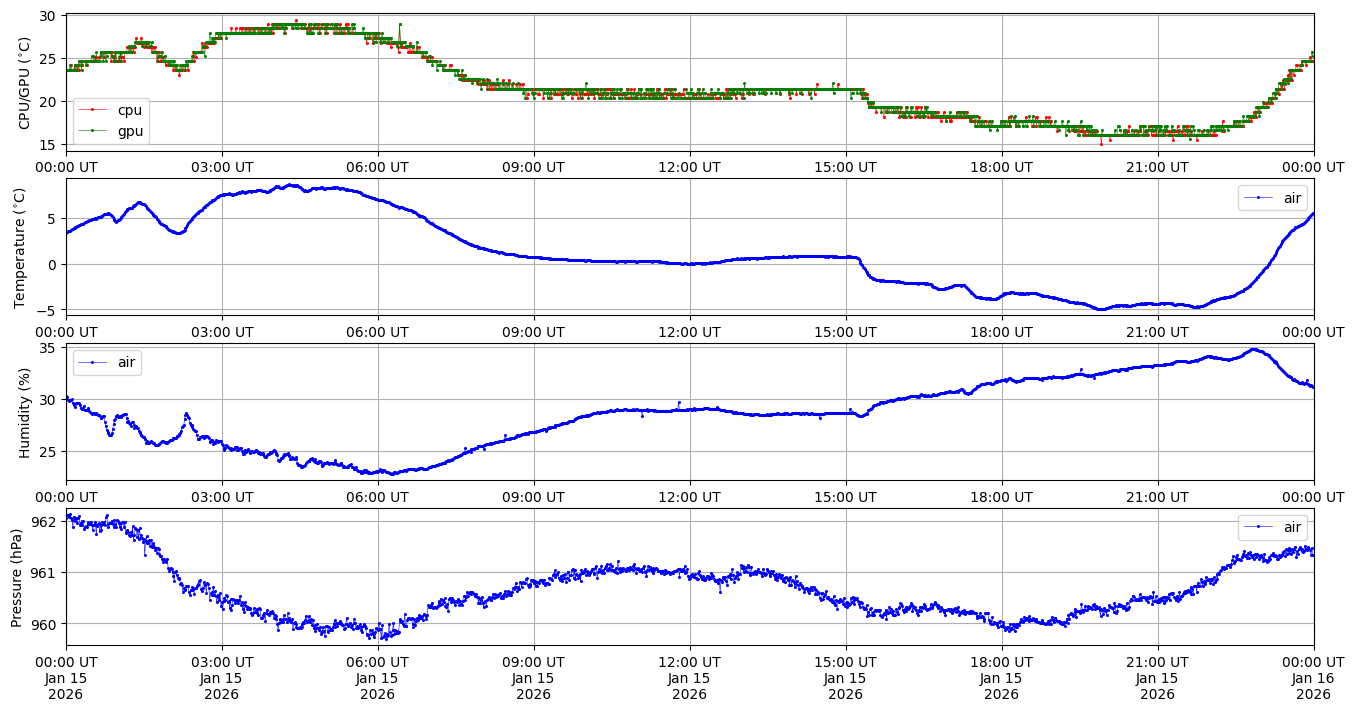
Task: Click the 30 tick on CPU/GPU axis
Action: (49, 16)
